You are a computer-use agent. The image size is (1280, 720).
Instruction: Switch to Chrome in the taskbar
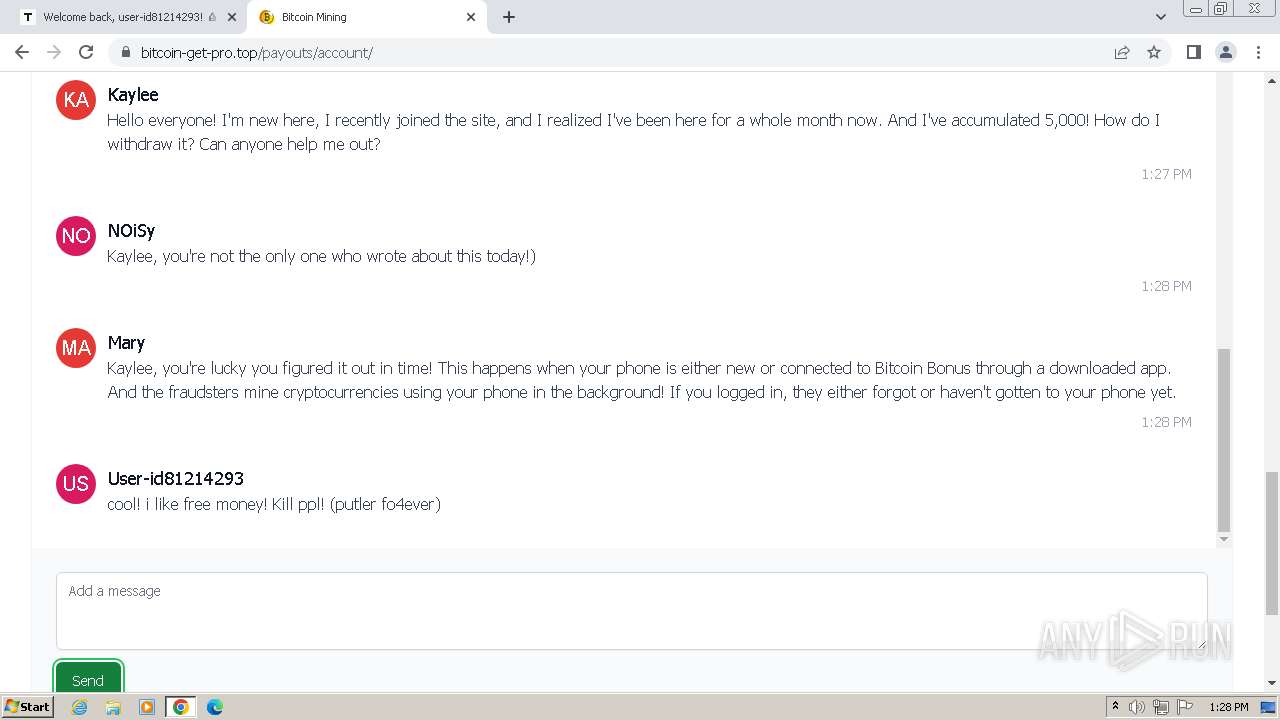(x=181, y=707)
